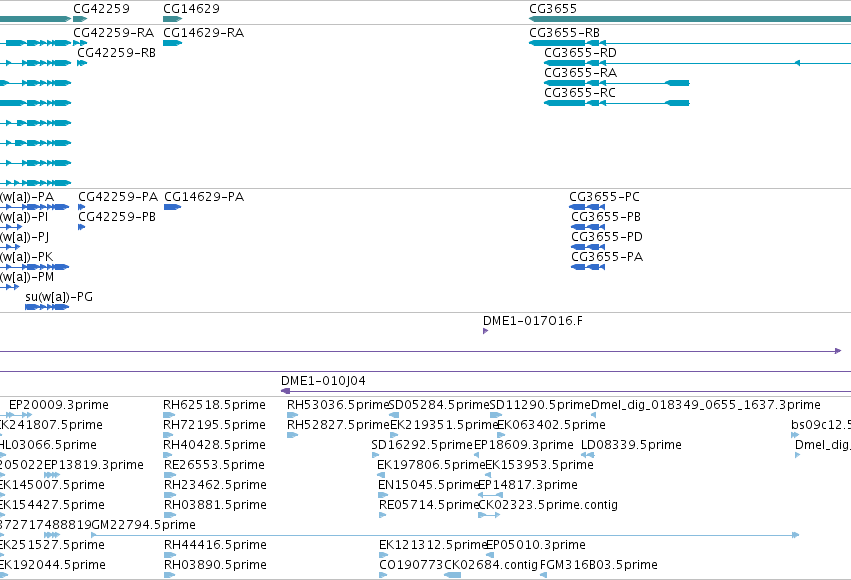Select transcript CG3655-RA

[580, 73]
